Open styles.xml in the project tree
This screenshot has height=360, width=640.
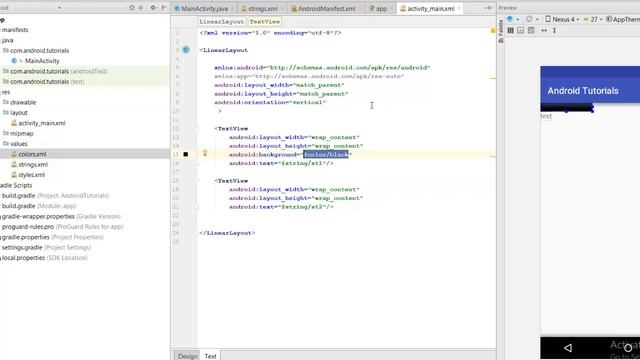click(x=28, y=175)
